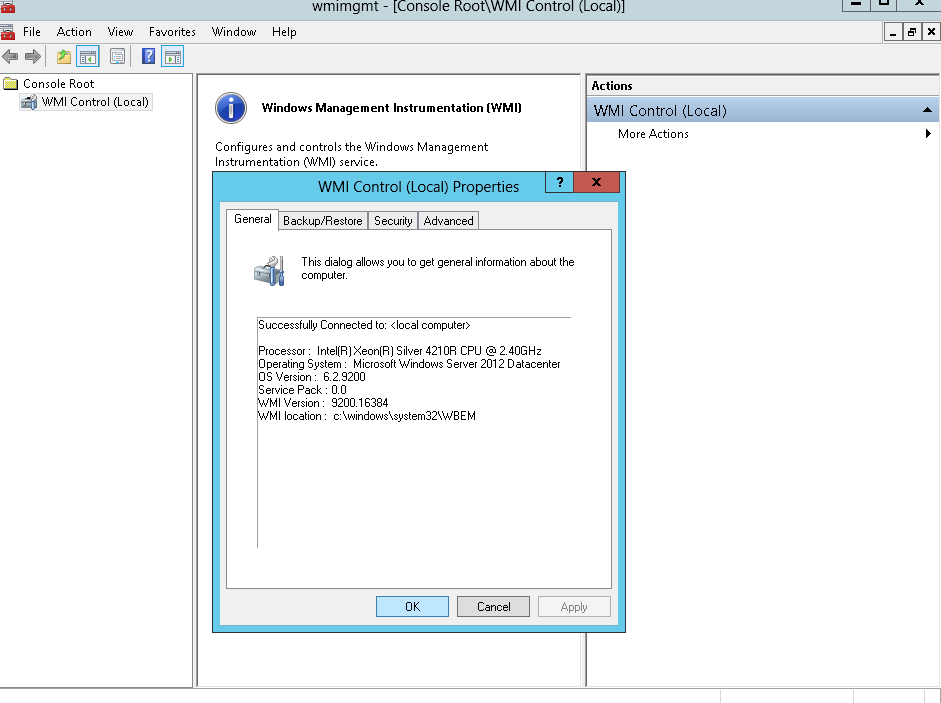This screenshot has width=941, height=703.
Task: Select the Console Root folder
Action: tap(58, 84)
